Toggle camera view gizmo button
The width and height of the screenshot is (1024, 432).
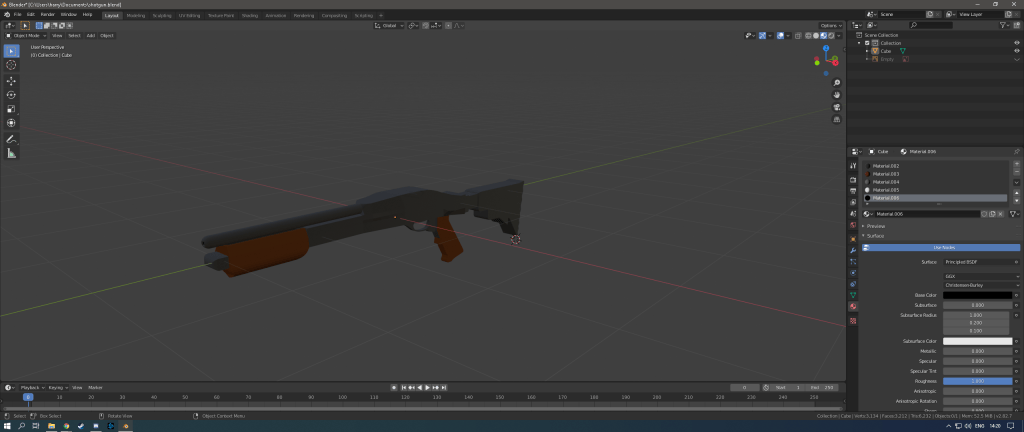[837, 107]
